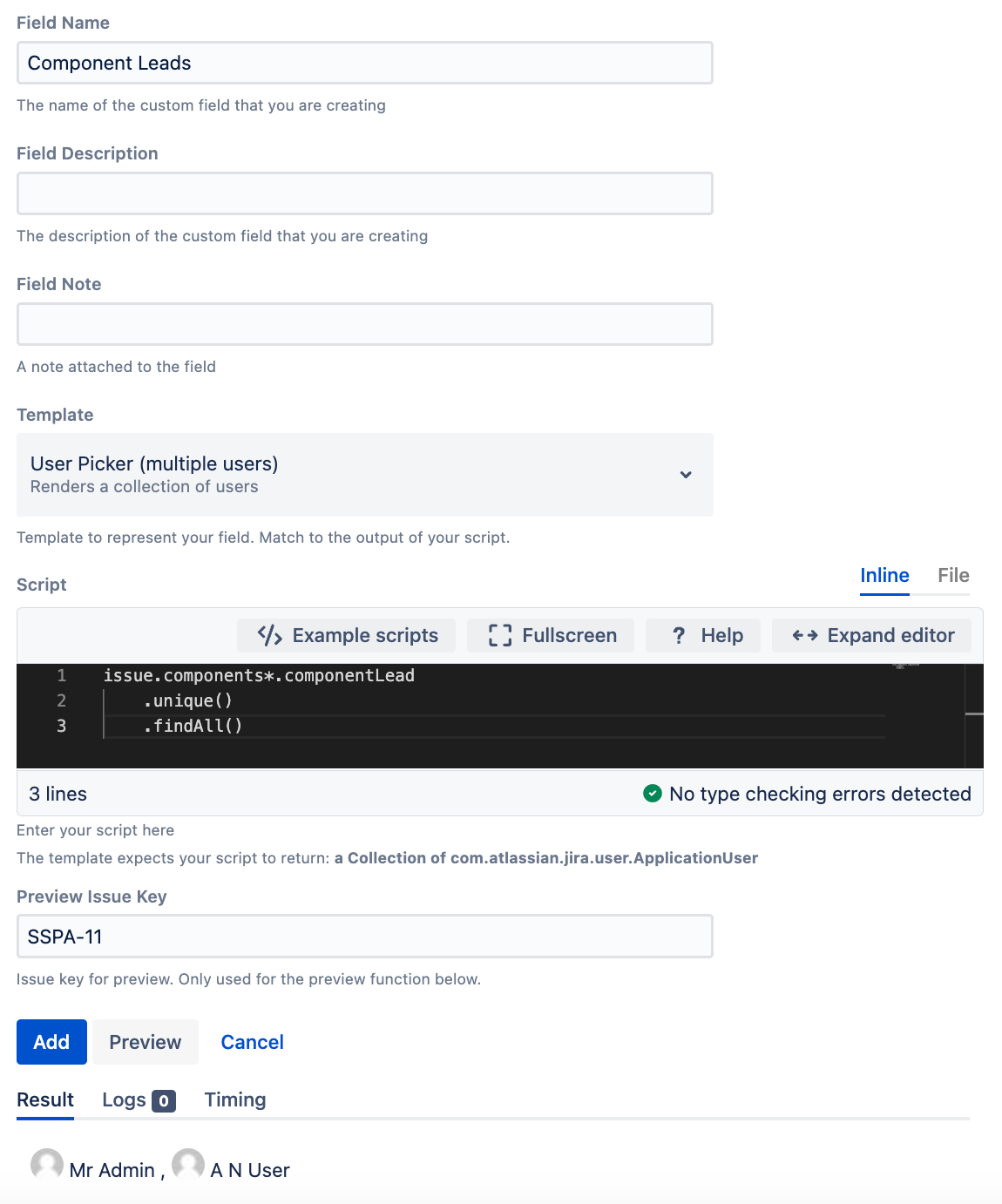
Task: Switch script mode to Inline
Action: point(884,575)
